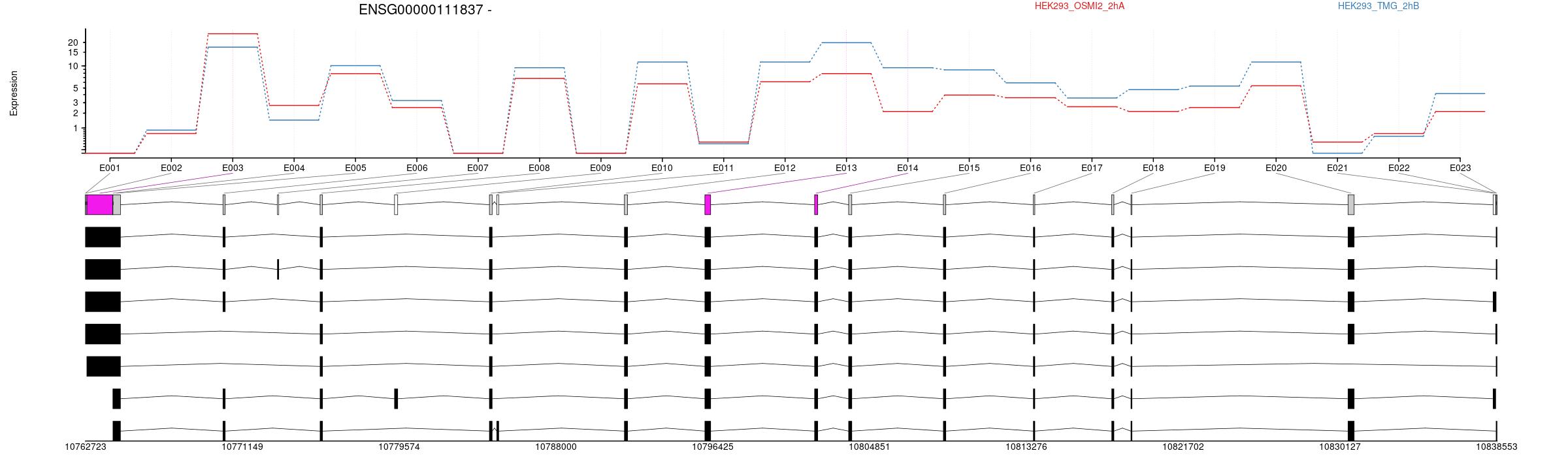Click genomic coordinate 10779574

click(399, 447)
